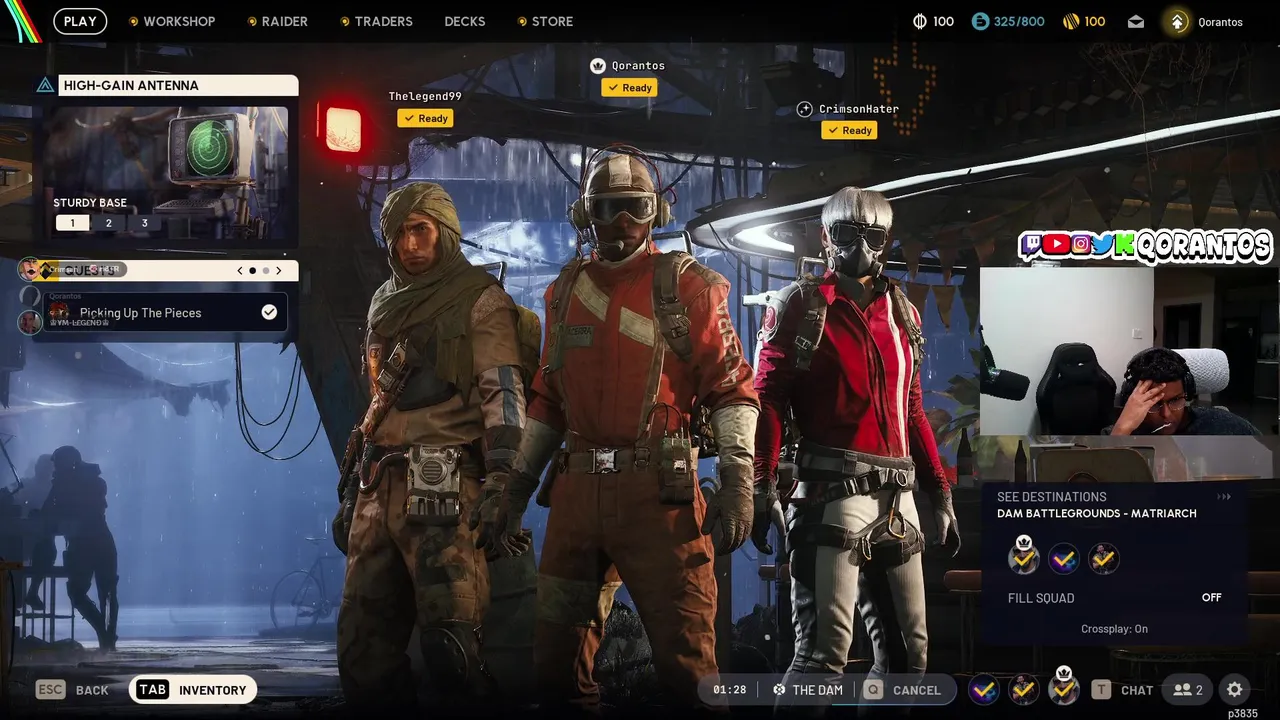Image resolution: width=1280 pixels, height=720 pixels.
Task: Select the second quests page dot
Action: click(266, 270)
